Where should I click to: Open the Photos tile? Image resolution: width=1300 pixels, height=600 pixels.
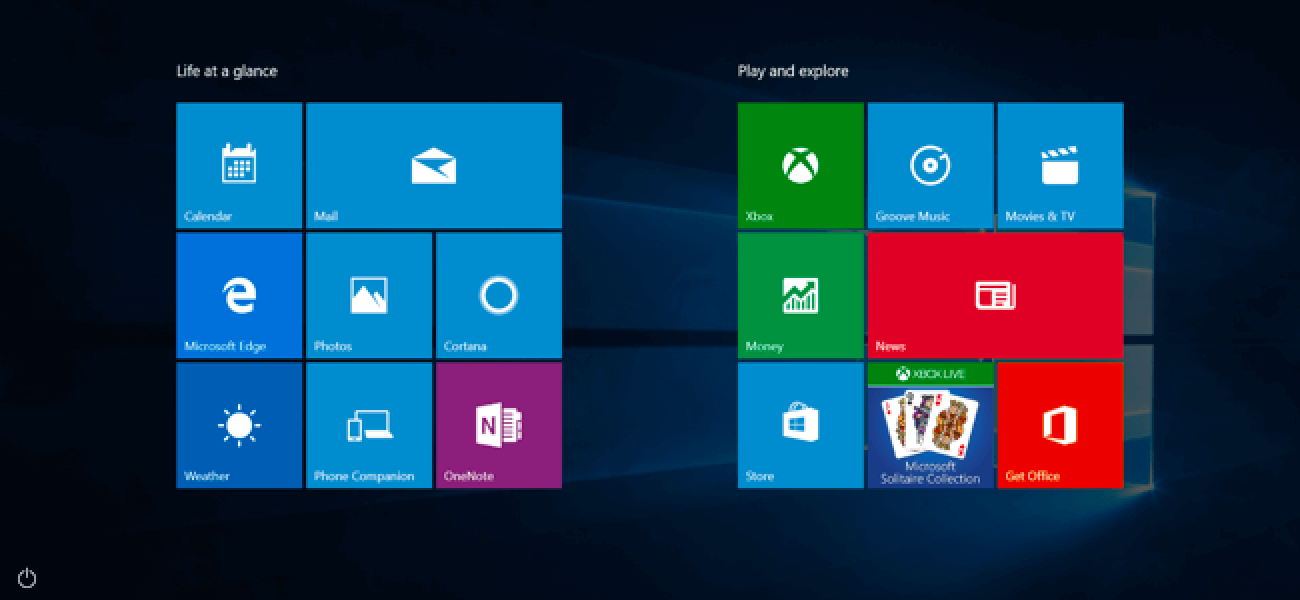369,295
